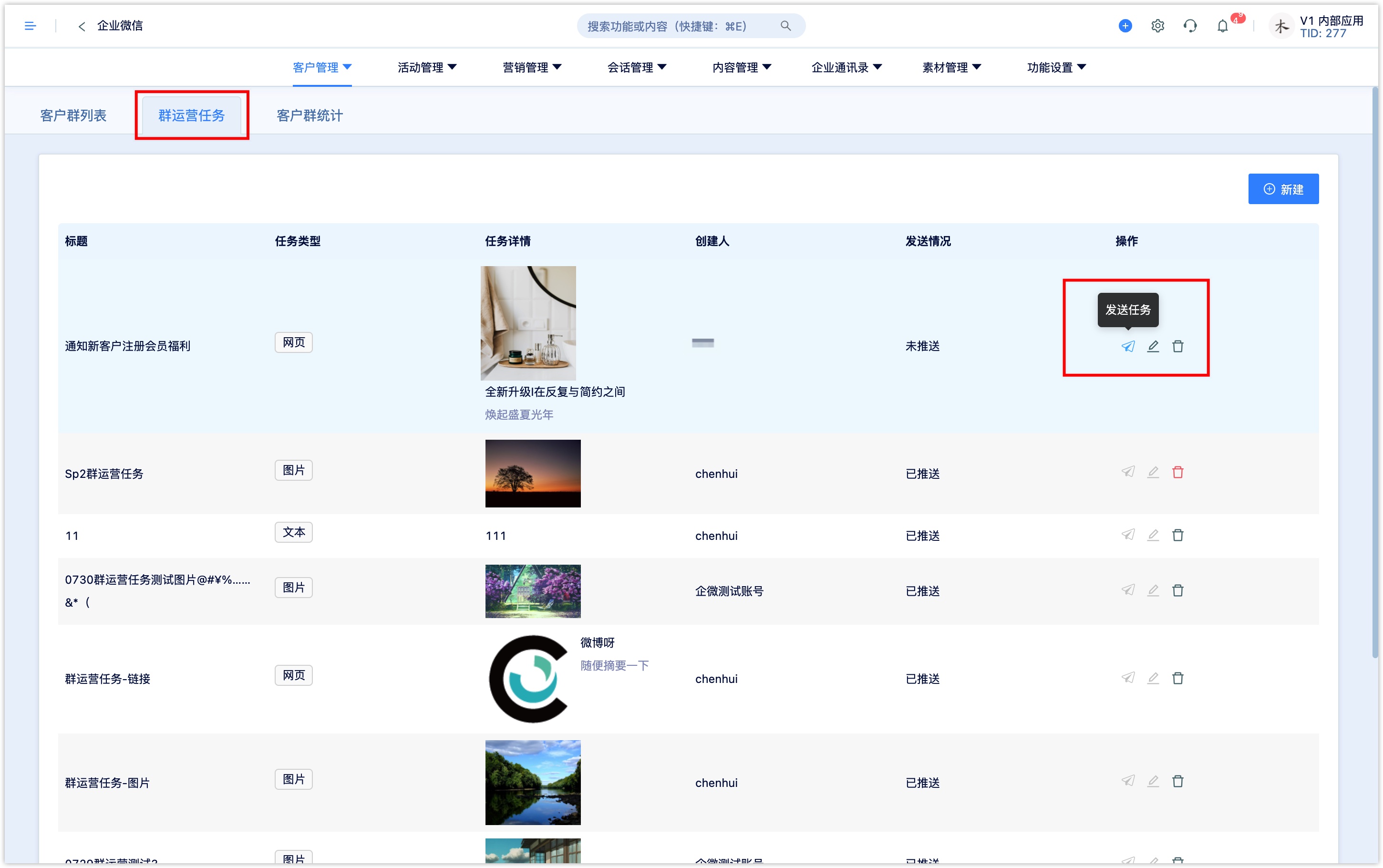Viewport: 1383px width, 868px height.
Task: Click the 发送情况 column header
Action: 928,241
